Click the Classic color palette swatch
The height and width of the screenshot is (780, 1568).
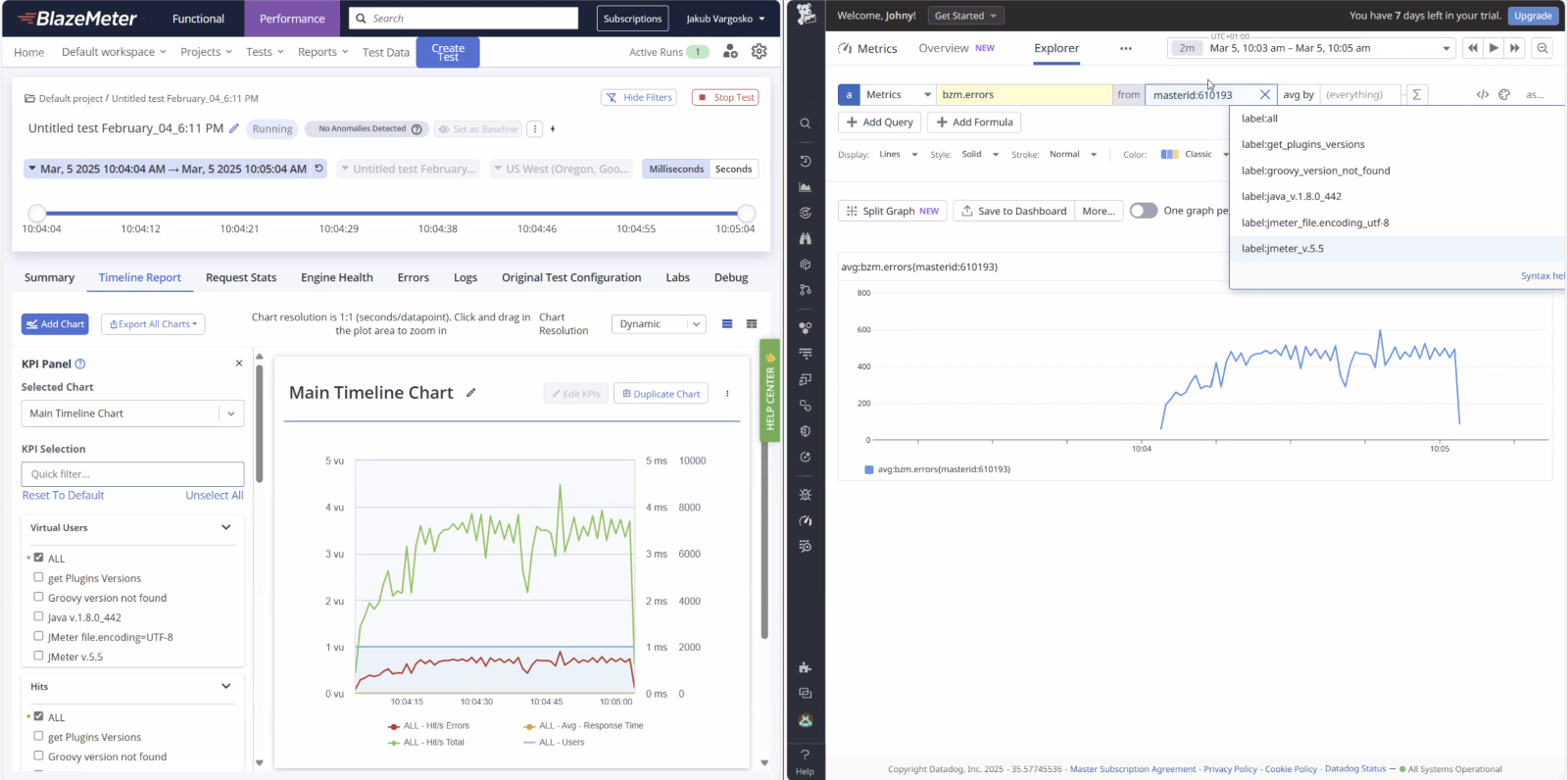coord(1169,155)
